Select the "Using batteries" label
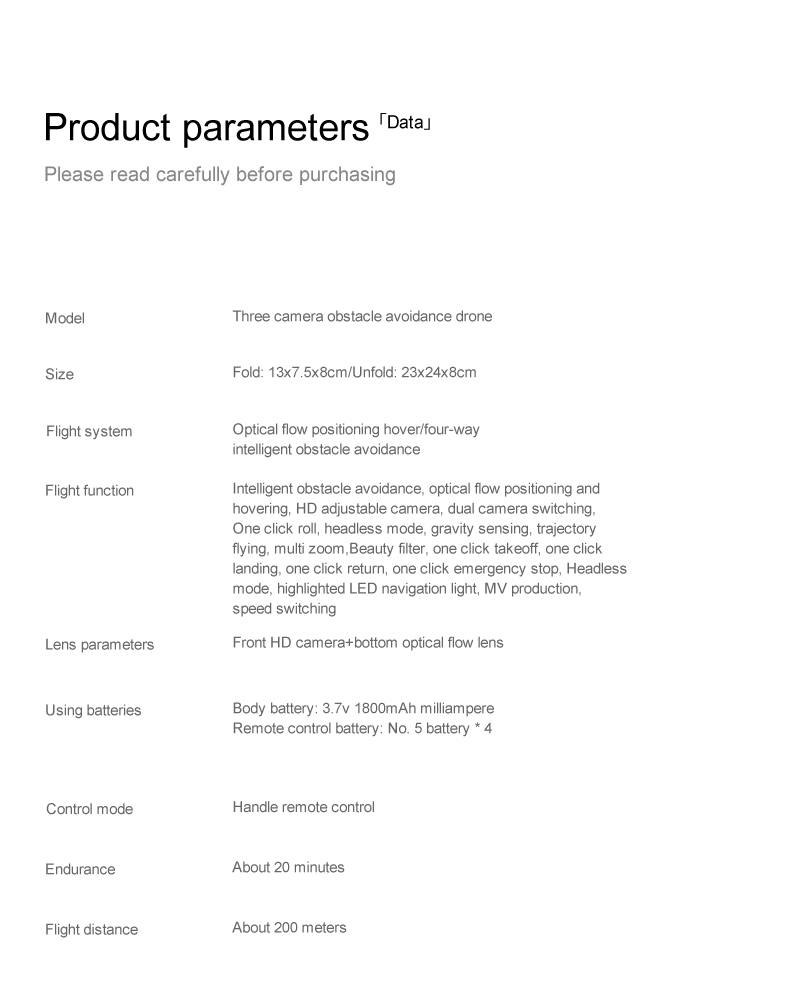The height and width of the screenshot is (995, 790). tap(94, 711)
